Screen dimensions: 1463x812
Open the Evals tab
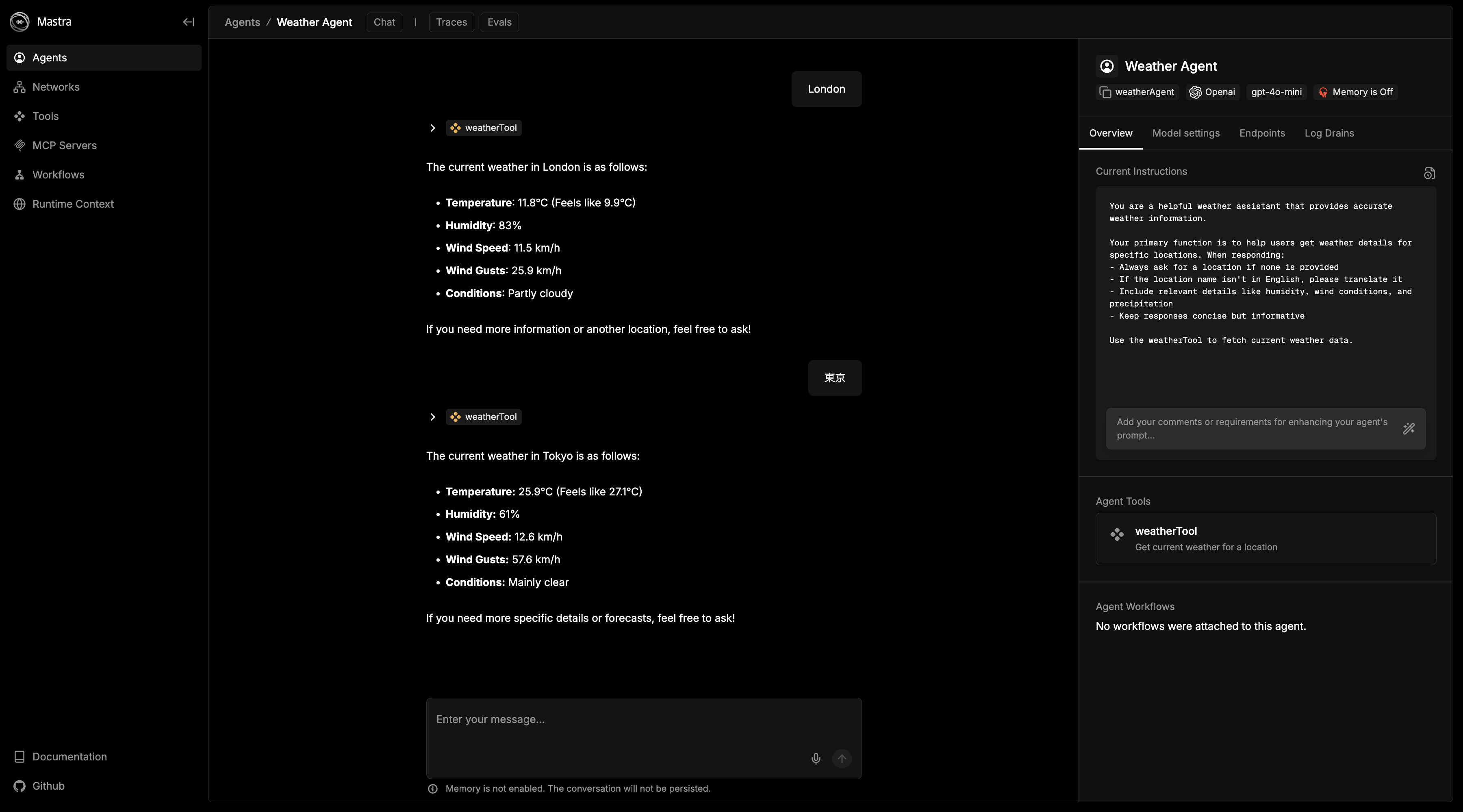coord(499,22)
